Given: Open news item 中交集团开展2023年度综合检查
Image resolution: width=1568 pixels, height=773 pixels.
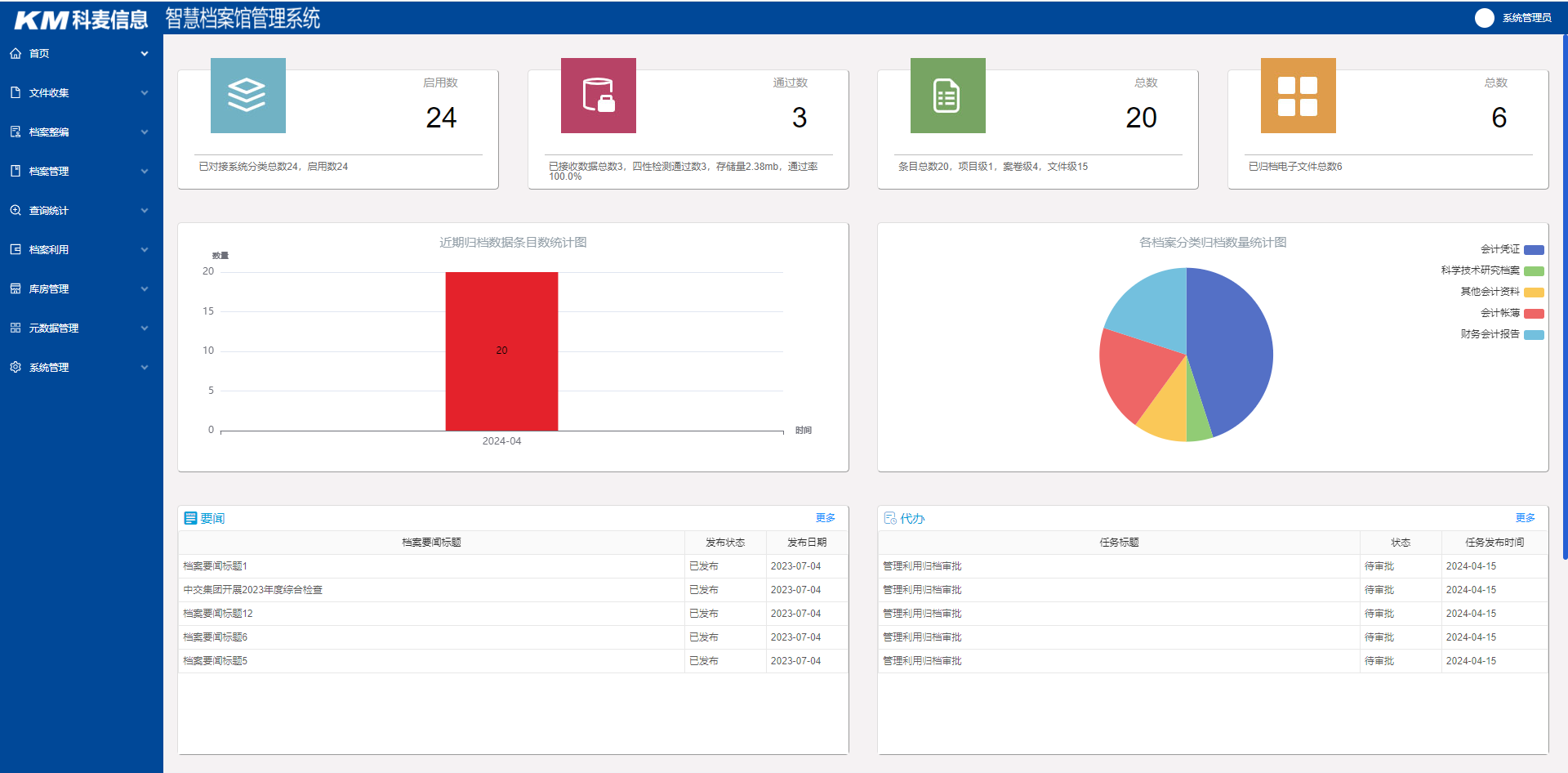Looking at the screenshot, I should tap(253, 590).
